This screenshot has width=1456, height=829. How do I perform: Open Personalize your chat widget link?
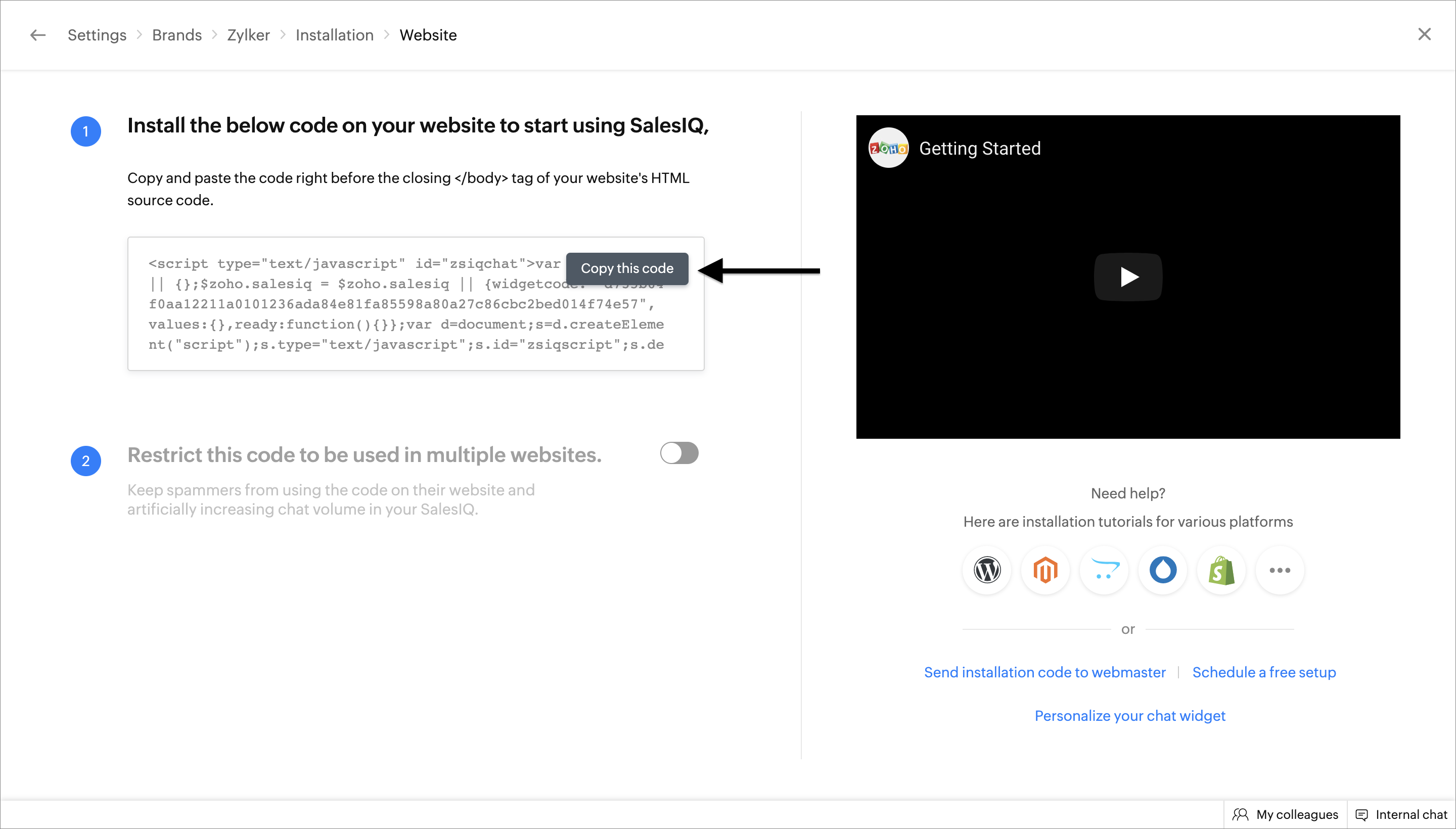coord(1129,716)
